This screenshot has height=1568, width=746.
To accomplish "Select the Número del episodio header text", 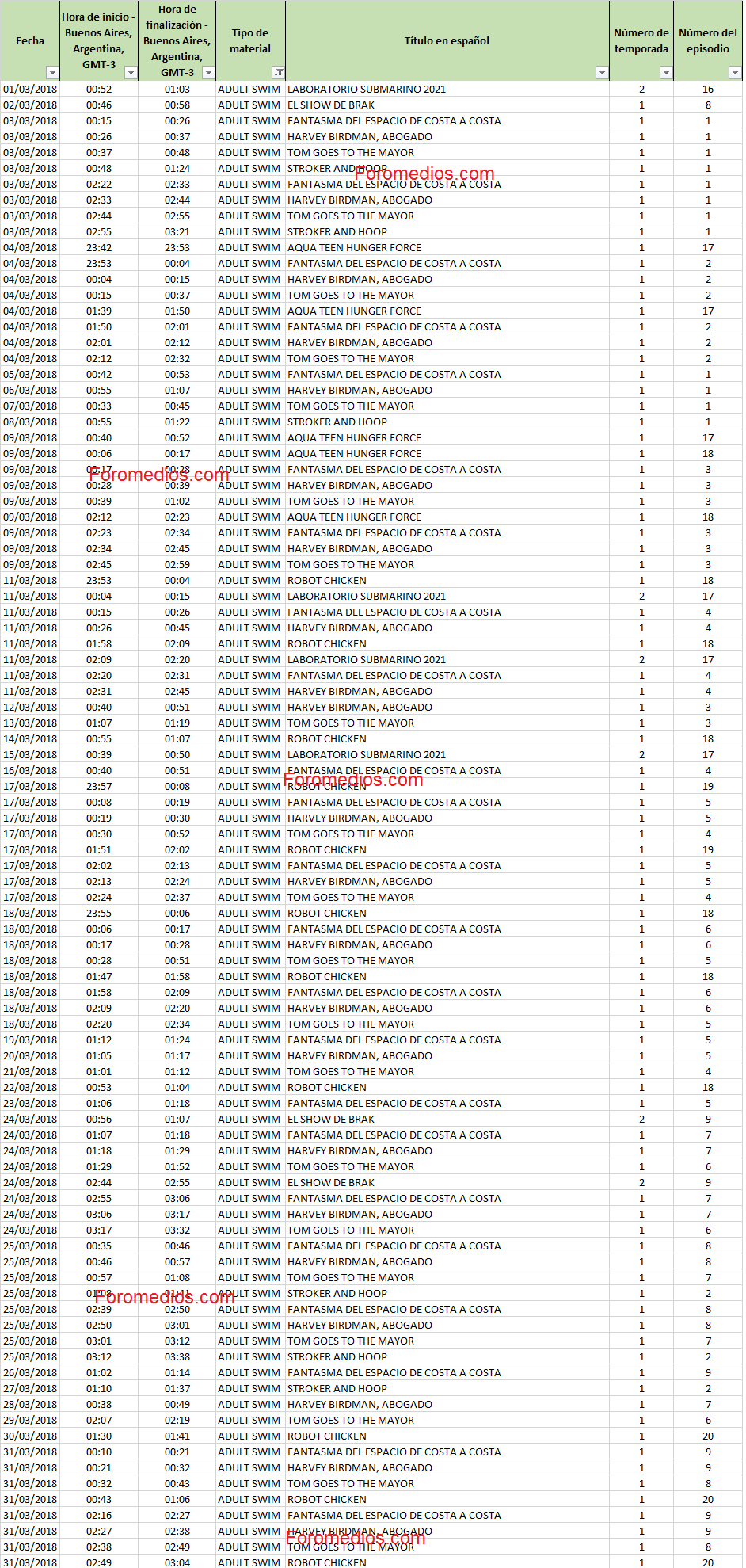I will (x=708, y=40).
